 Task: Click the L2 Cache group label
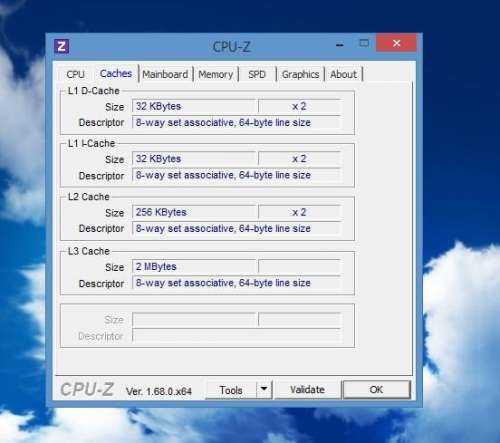click(89, 197)
